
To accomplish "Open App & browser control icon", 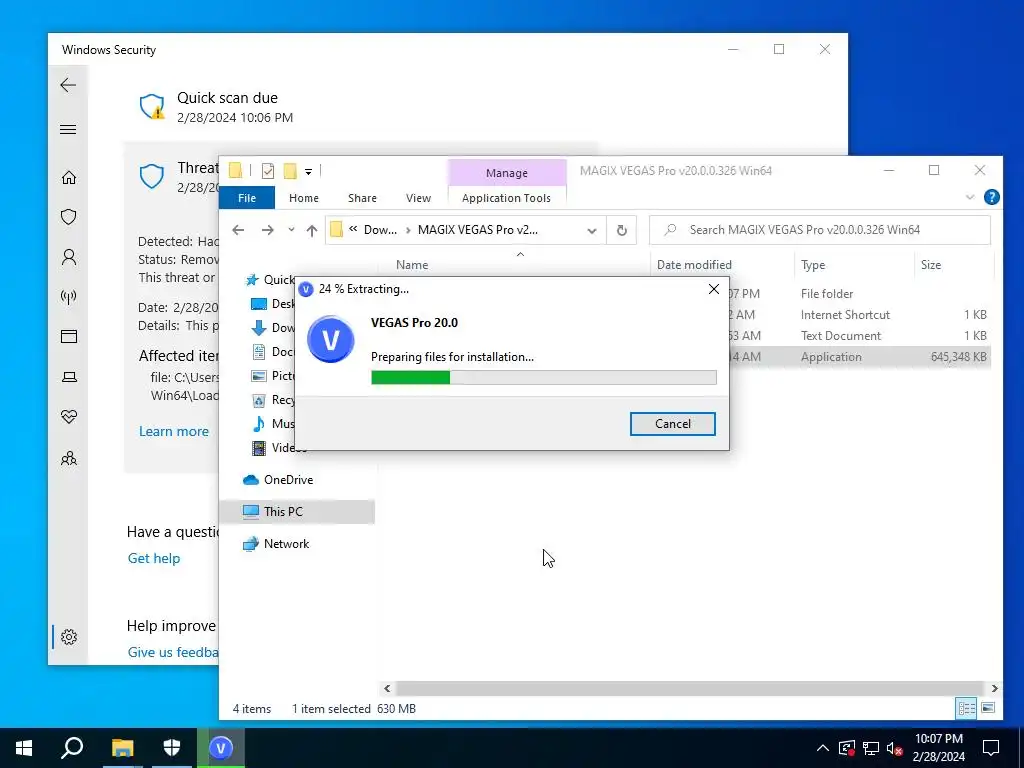I will click(69, 336).
